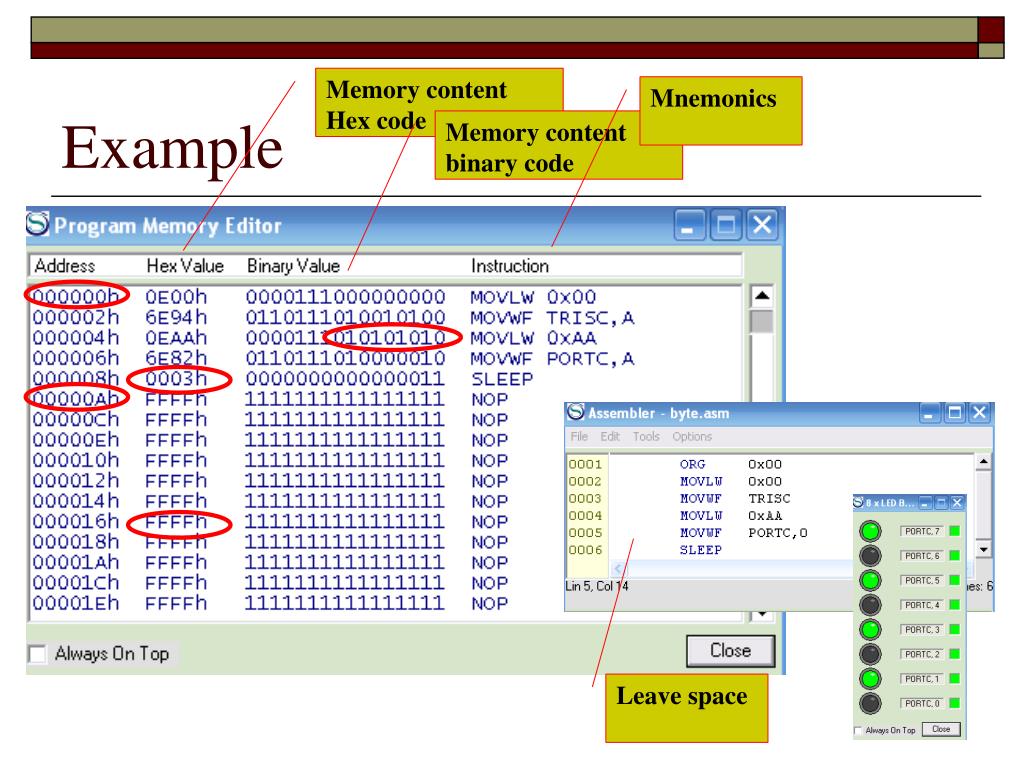Screen dimensions: 1024x768
Task: Pick the green color swatch beside PORTC, 0
Action: 954,703
